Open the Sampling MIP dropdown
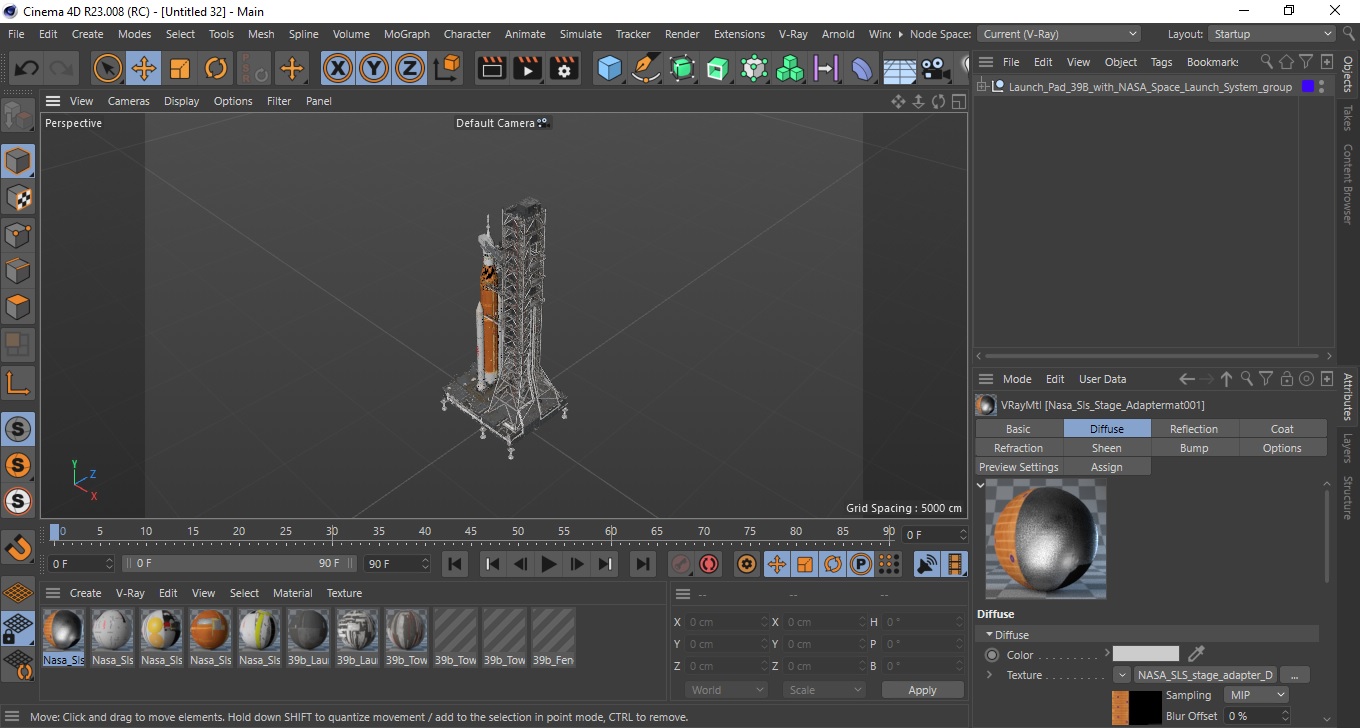Viewport: 1360px width, 728px height. coord(1257,695)
